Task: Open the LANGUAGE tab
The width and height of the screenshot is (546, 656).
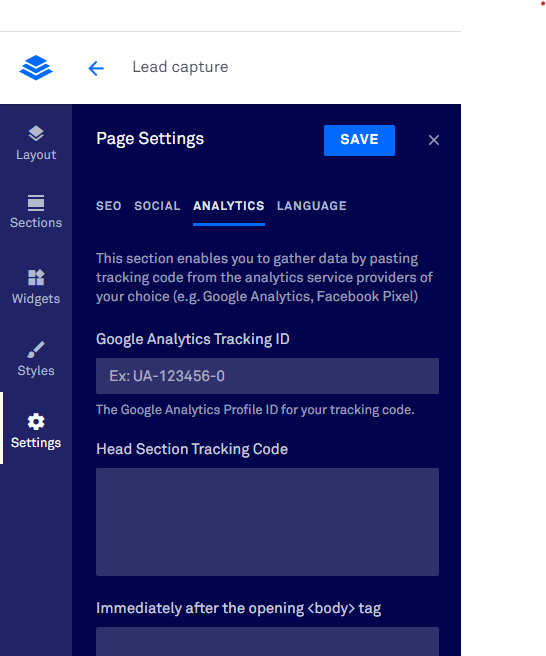Action: tap(312, 206)
